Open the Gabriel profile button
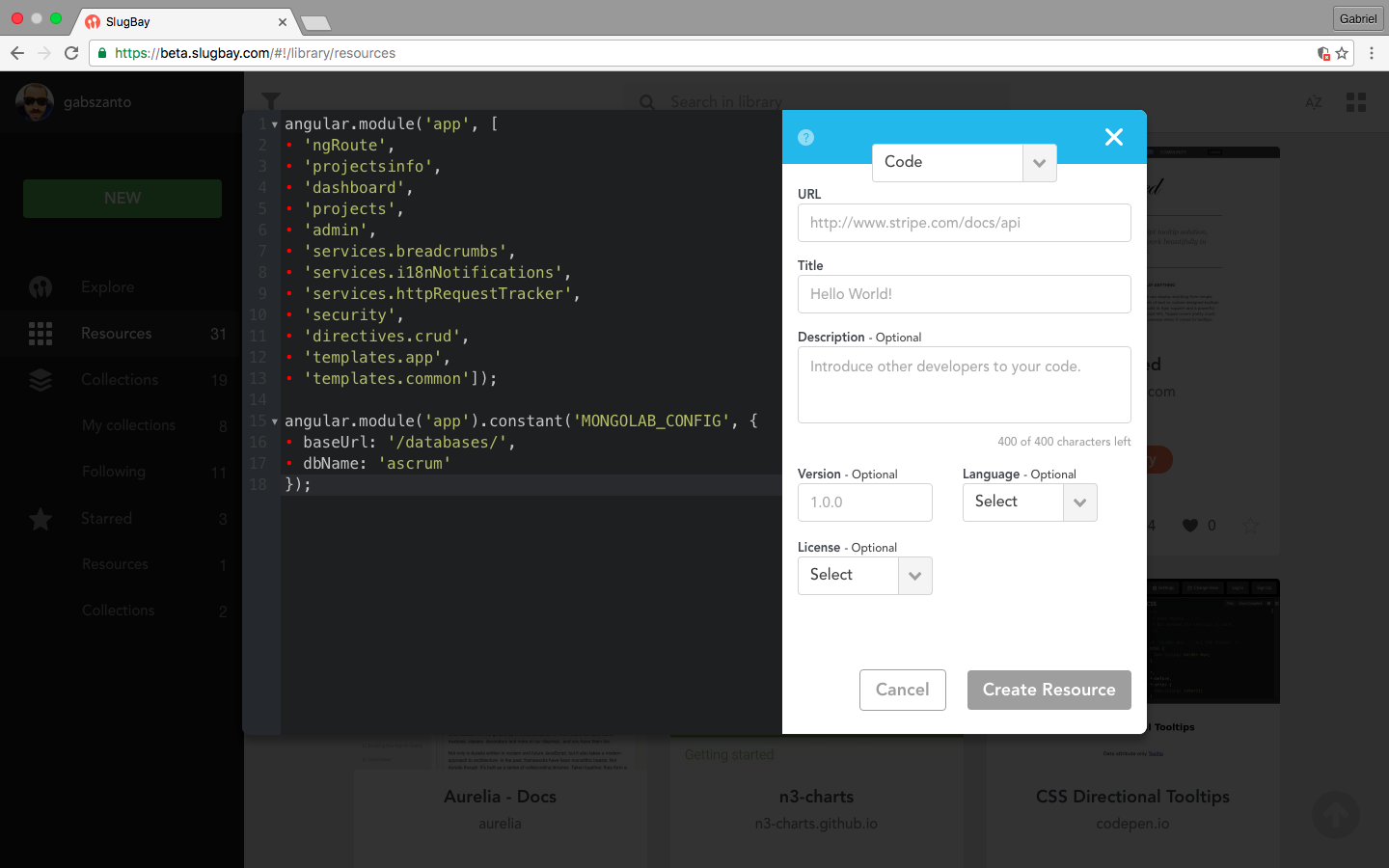Image resolution: width=1389 pixels, height=868 pixels. click(1358, 18)
